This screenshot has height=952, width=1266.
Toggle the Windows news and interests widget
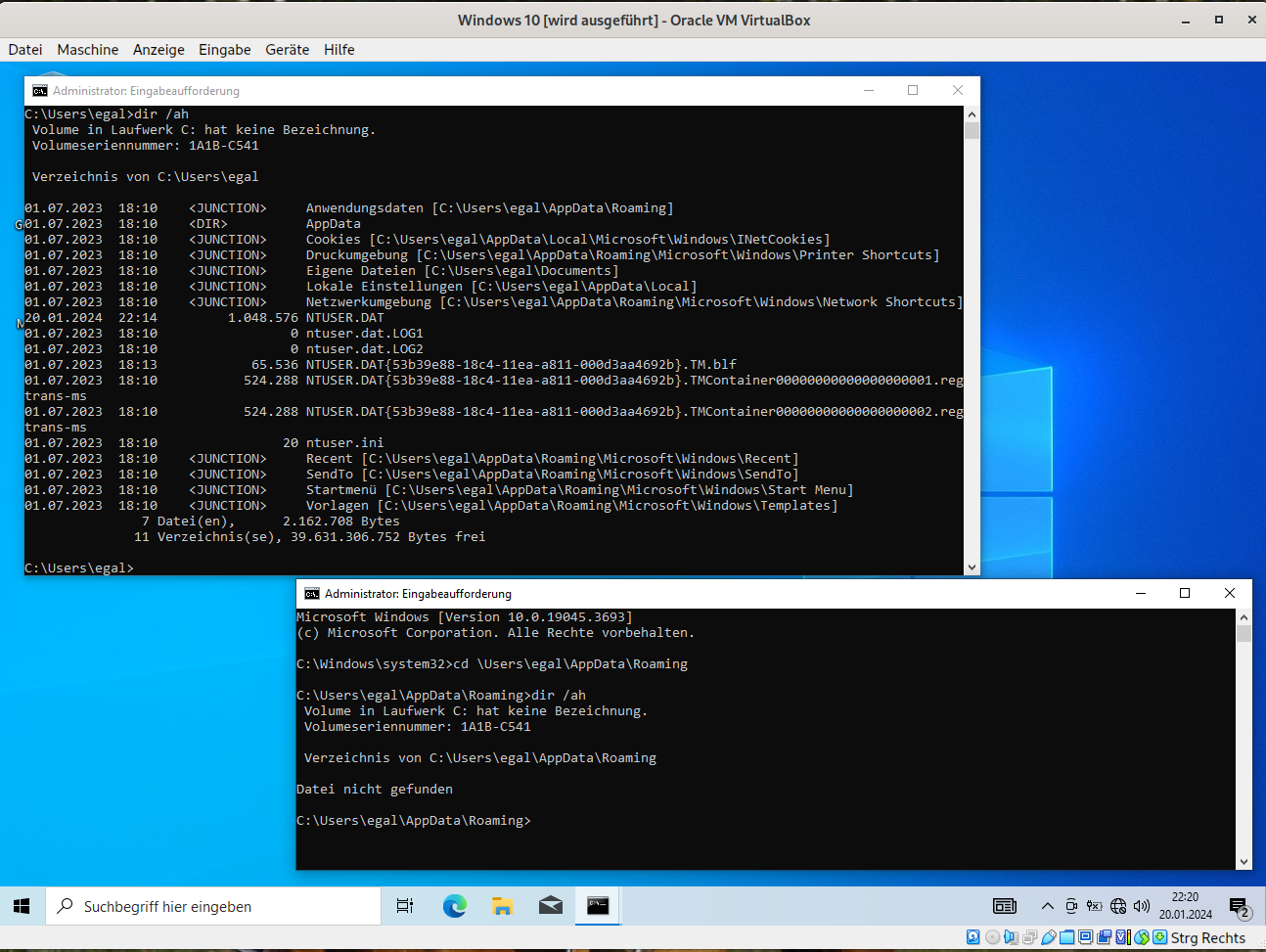coord(1004,906)
